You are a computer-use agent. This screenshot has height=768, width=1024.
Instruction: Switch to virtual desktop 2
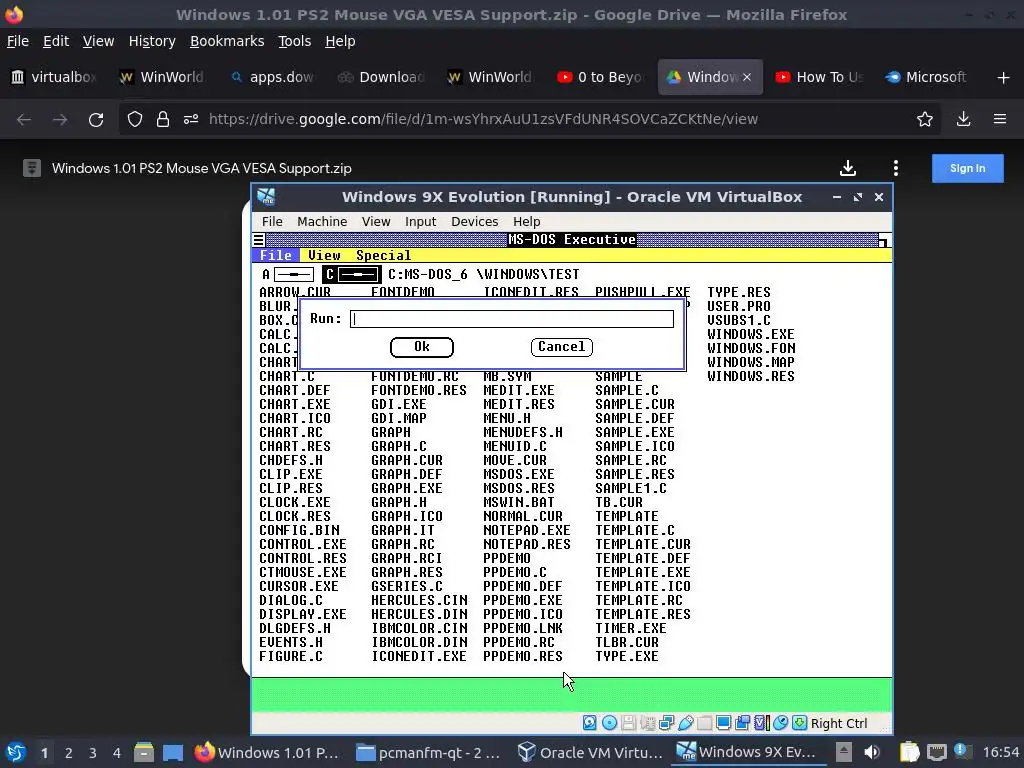tap(69, 752)
